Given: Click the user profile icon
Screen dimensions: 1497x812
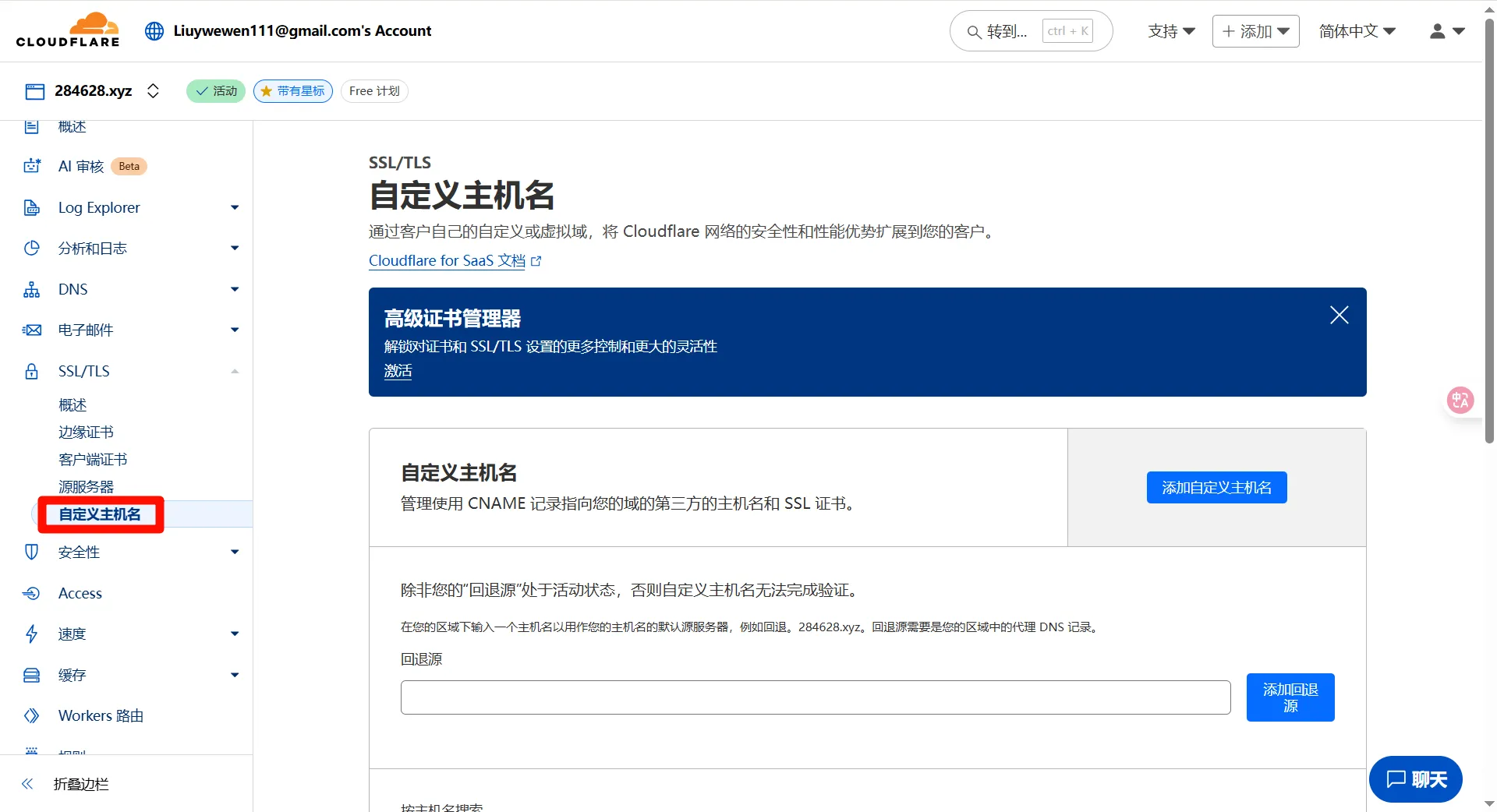Looking at the screenshot, I should pyautogui.click(x=1438, y=31).
